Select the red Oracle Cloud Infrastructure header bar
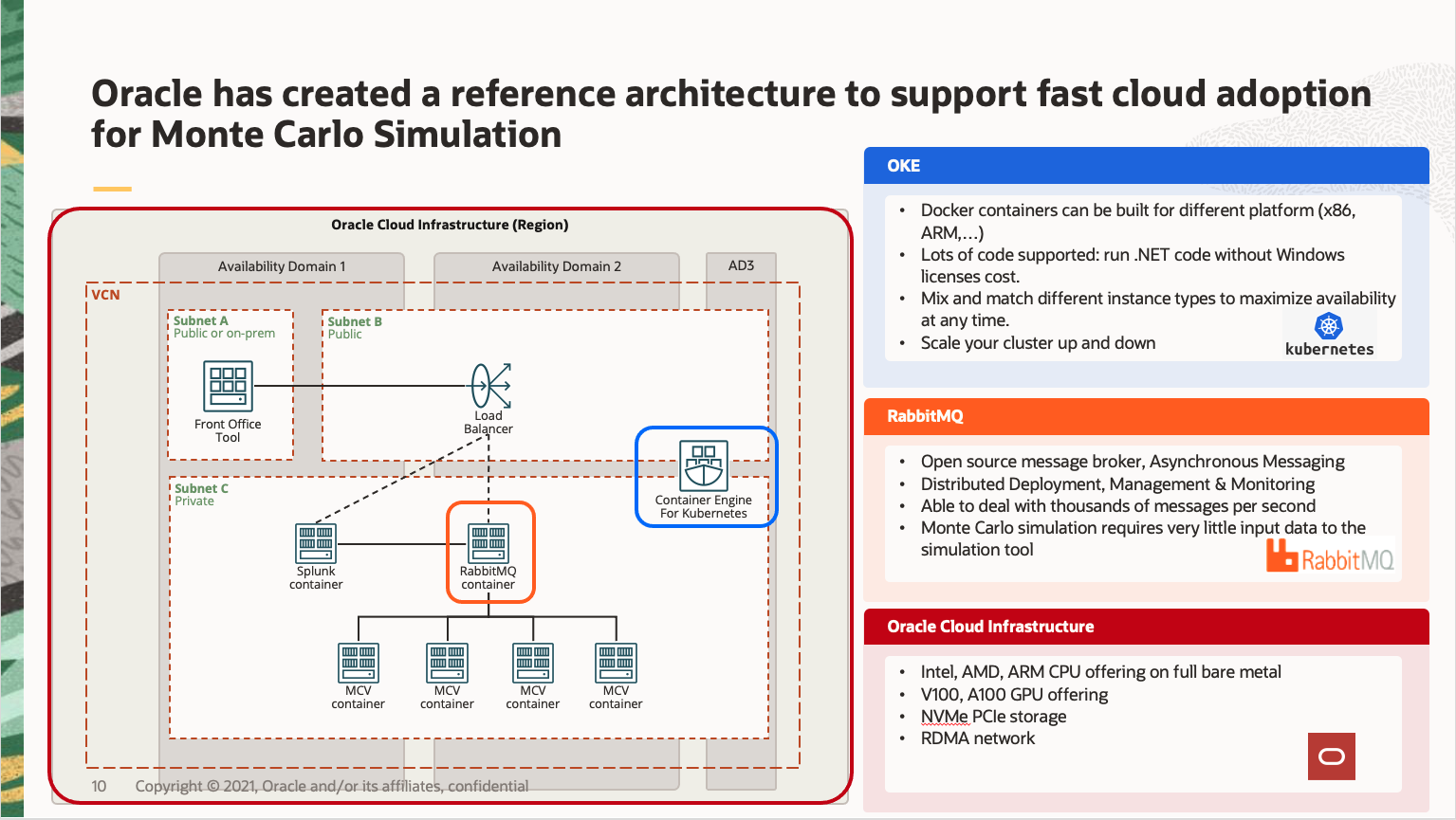This screenshot has width=1456, height=820. [x=1146, y=627]
